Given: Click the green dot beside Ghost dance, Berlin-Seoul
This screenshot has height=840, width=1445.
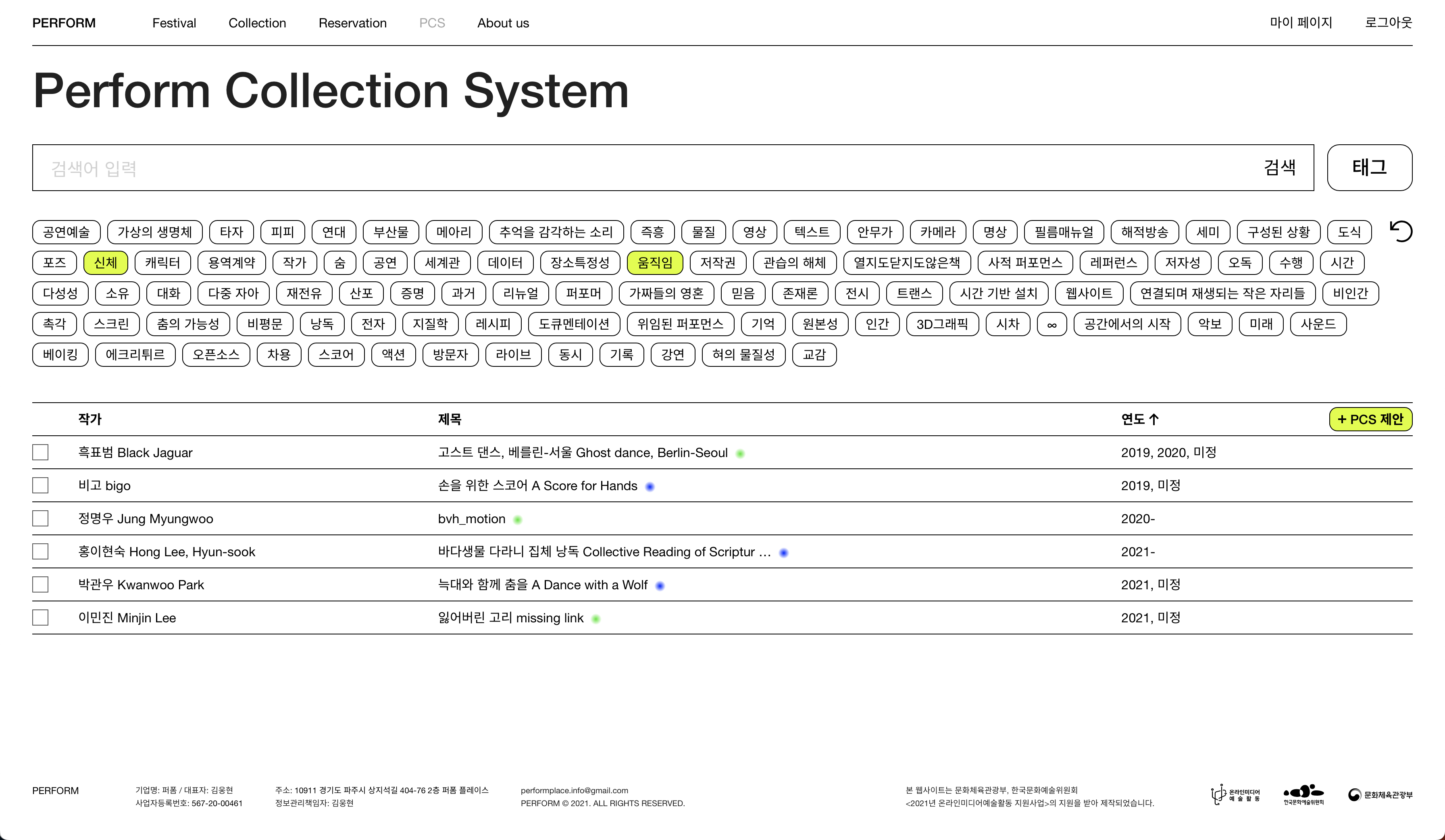Looking at the screenshot, I should 740,453.
